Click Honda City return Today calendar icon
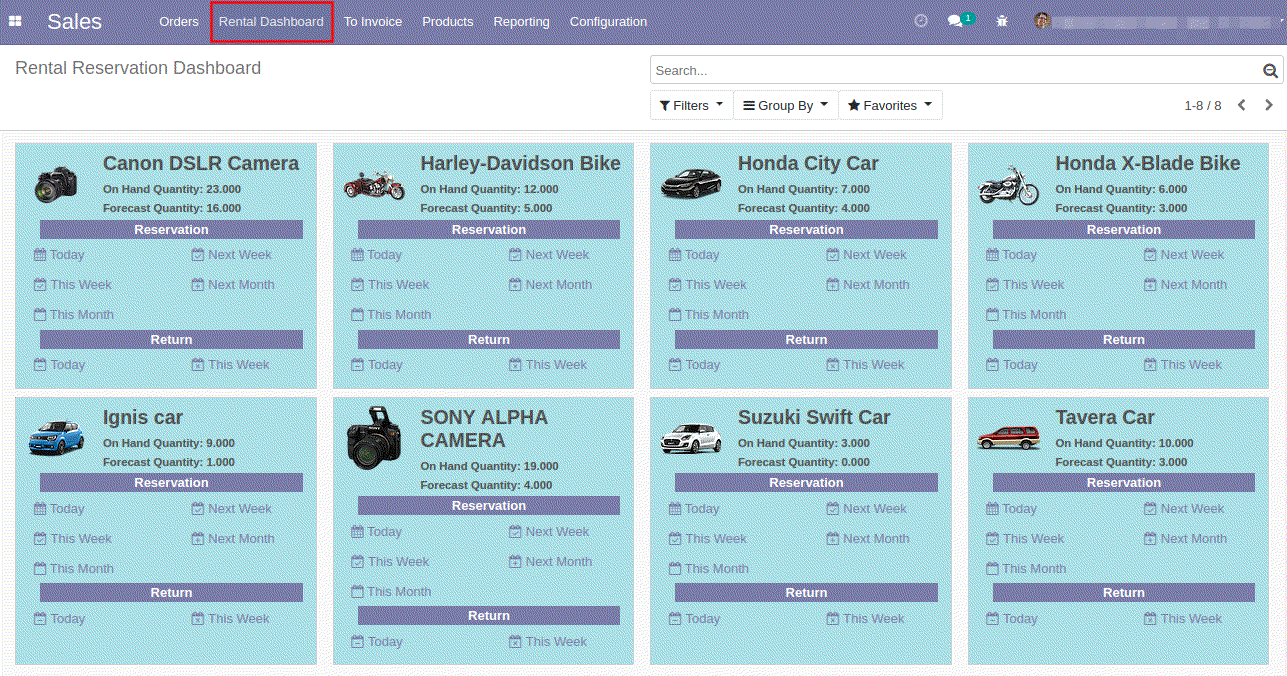This screenshot has width=1287, height=676. 675,365
